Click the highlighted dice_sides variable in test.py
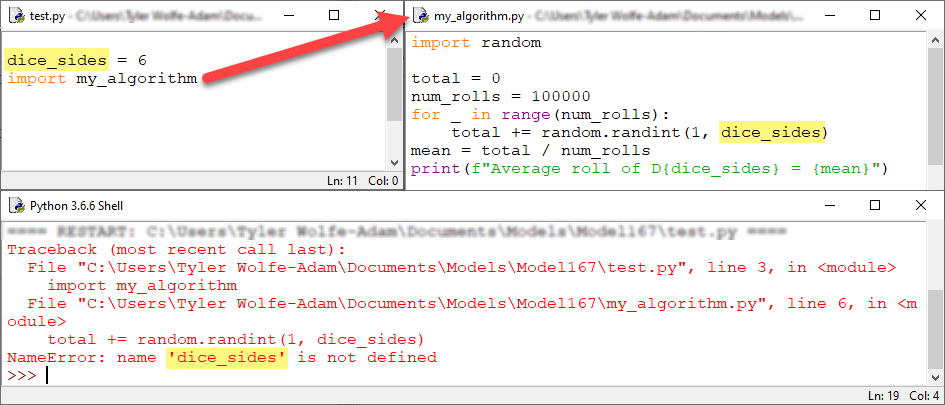The height and width of the screenshot is (405, 945). click(x=57, y=60)
